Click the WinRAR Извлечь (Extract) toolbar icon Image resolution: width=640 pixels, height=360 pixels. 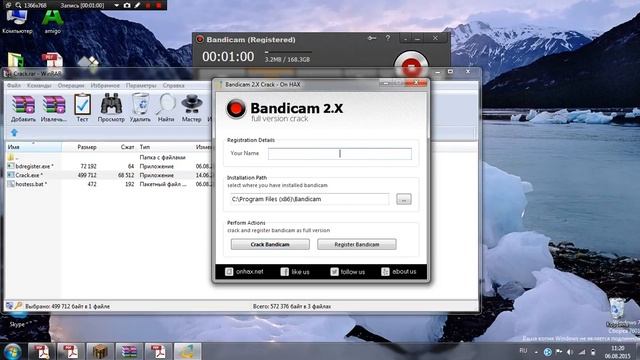click(54, 104)
